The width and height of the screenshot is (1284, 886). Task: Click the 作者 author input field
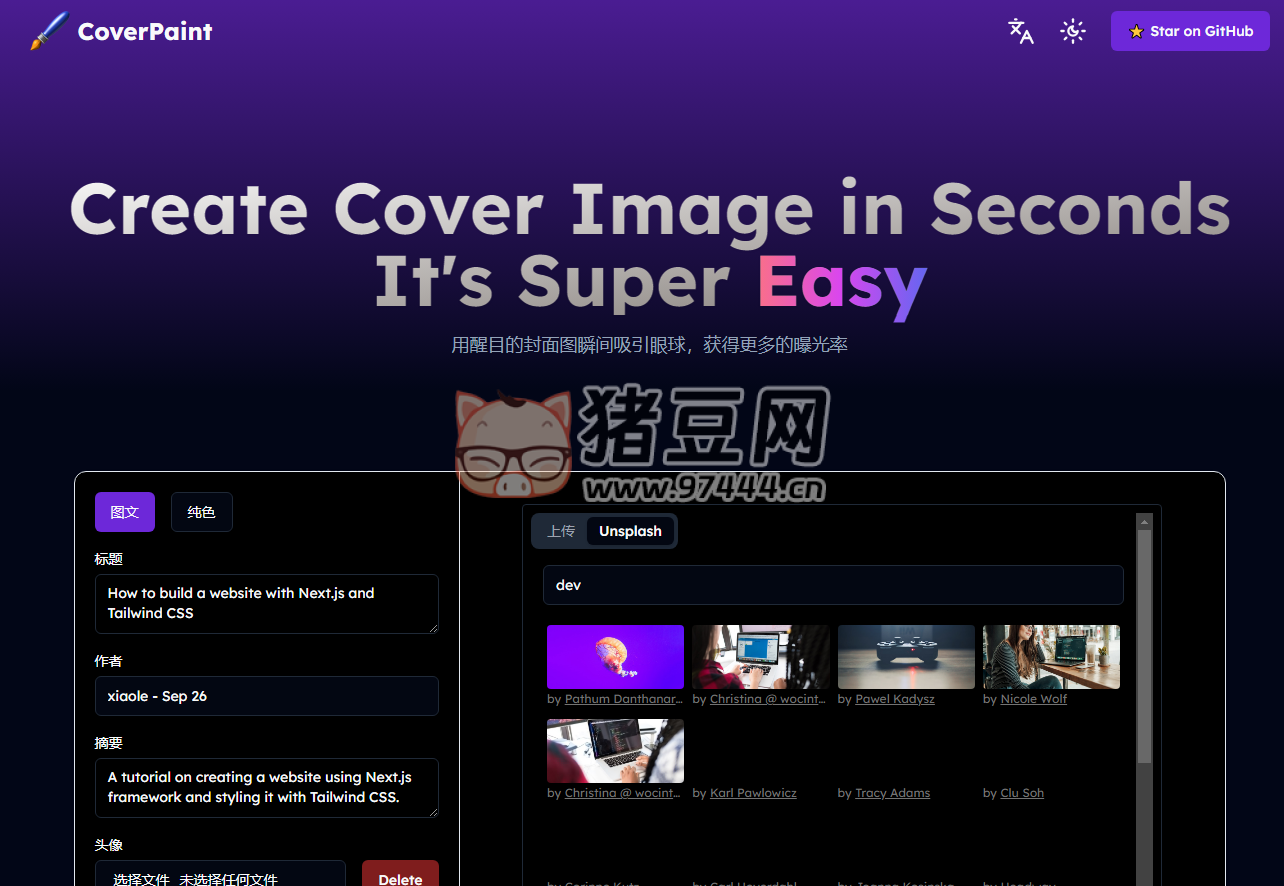266,696
